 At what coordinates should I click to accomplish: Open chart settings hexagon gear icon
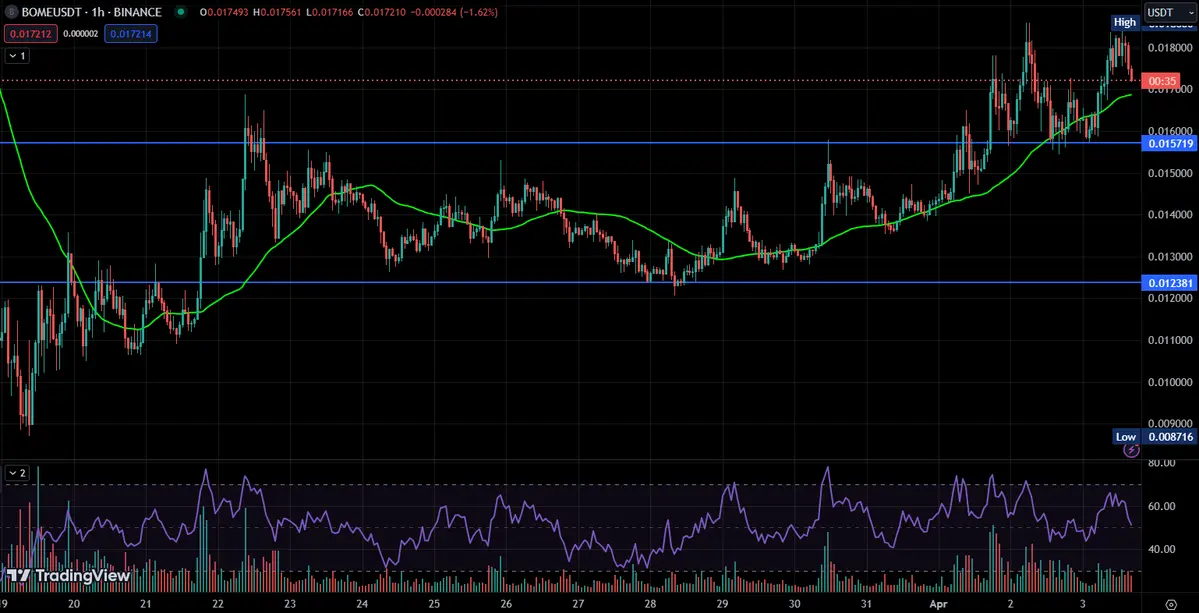click(x=1170, y=603)
